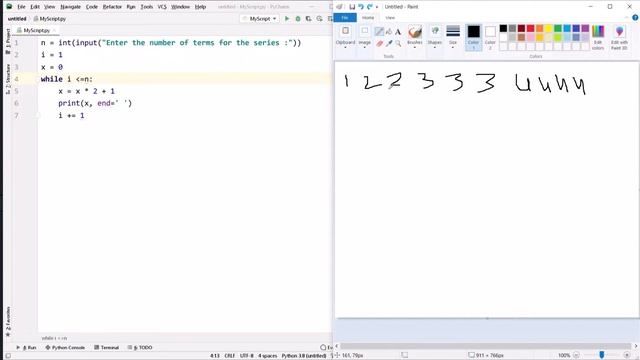The image size is (640, 360).
Task: Open the Tools menu in PyCharm
Action: coord(147,7)
